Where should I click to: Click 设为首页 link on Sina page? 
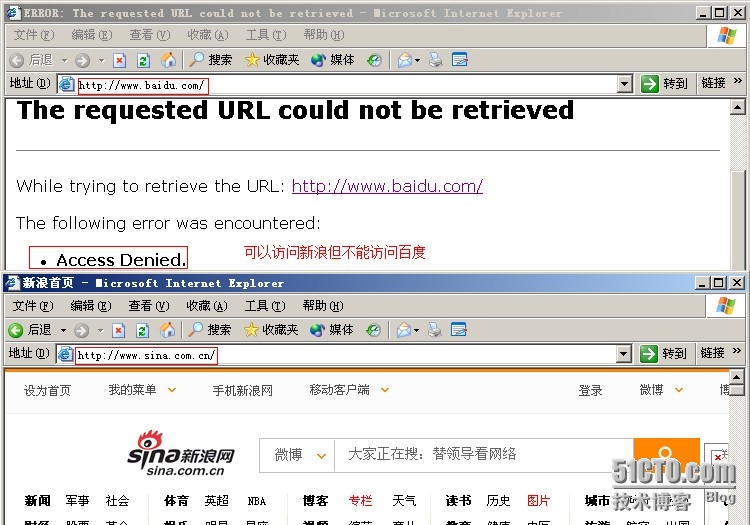point(47,391)
